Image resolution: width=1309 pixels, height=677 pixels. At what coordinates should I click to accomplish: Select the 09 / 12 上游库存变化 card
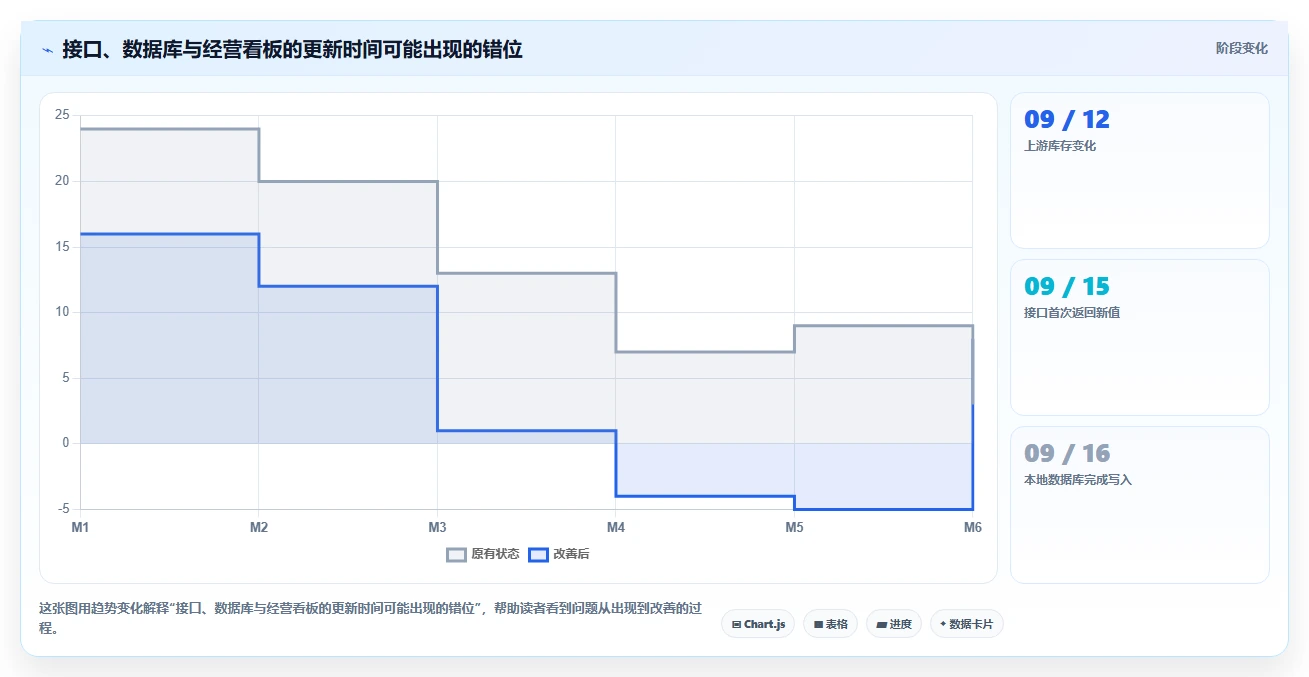(x=1140, y=170)
